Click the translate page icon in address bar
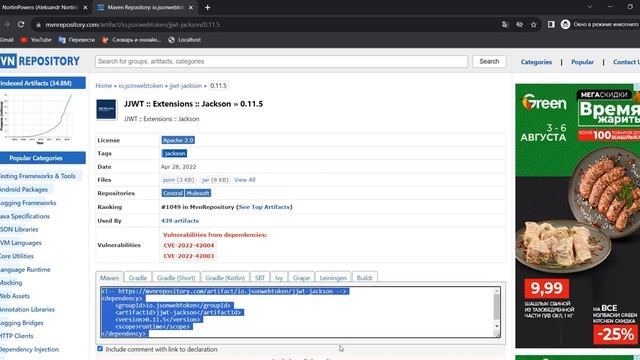Image resolution: width=640 pixels, height=360 pixels. coord(505,24)
